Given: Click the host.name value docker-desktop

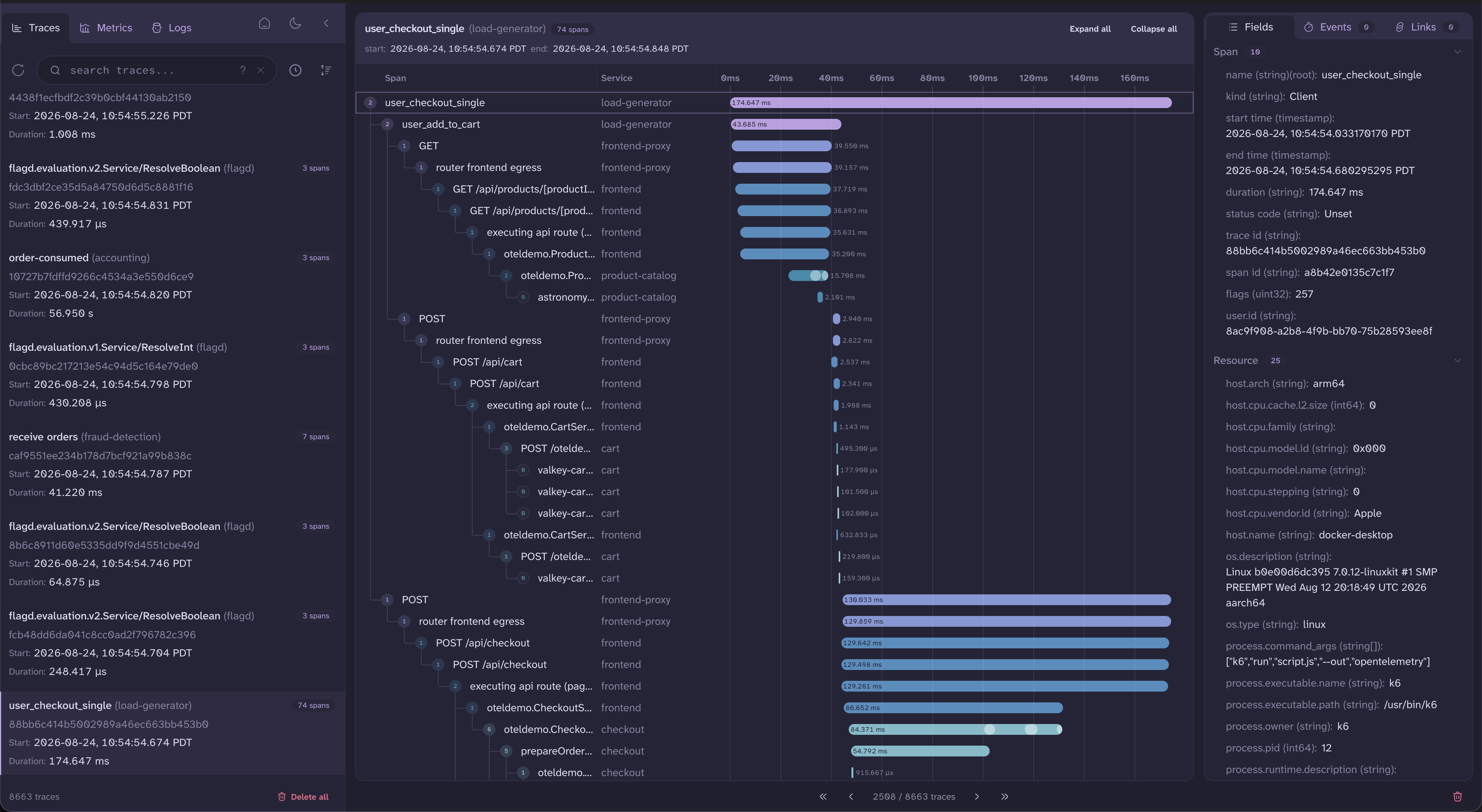Looking at the screenshot, I should (x=1355, y=535).
